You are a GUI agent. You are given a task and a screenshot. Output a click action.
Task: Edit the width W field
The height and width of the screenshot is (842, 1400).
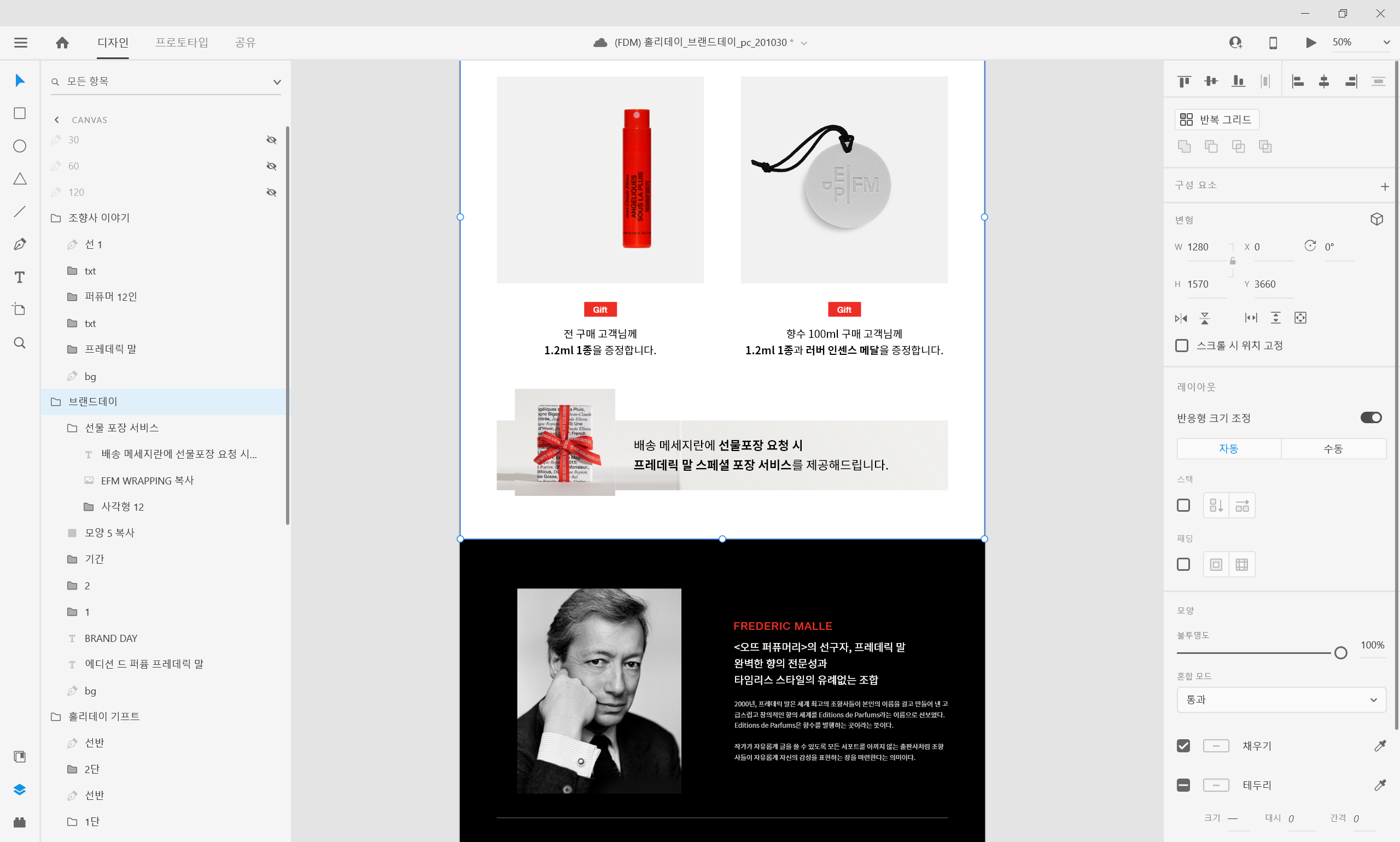tap(1206, 247)
